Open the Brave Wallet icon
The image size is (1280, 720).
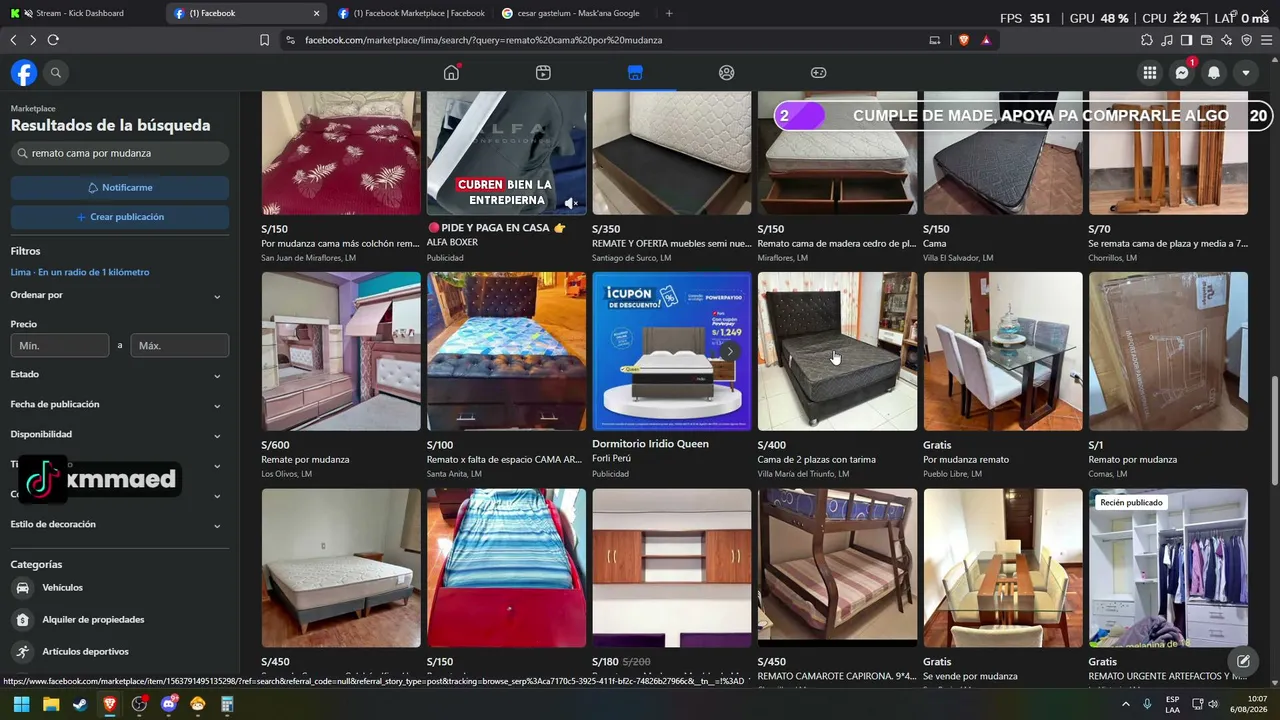click(1207, 40)
